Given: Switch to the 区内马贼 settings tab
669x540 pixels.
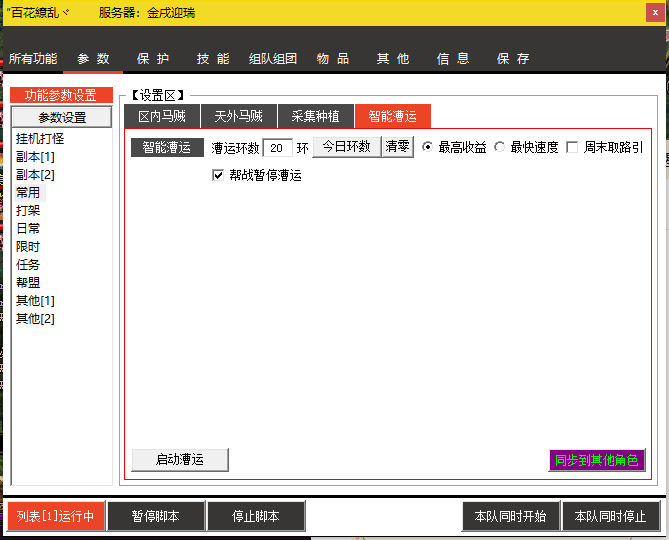Looking at the screenshot, I should point(162,116).
